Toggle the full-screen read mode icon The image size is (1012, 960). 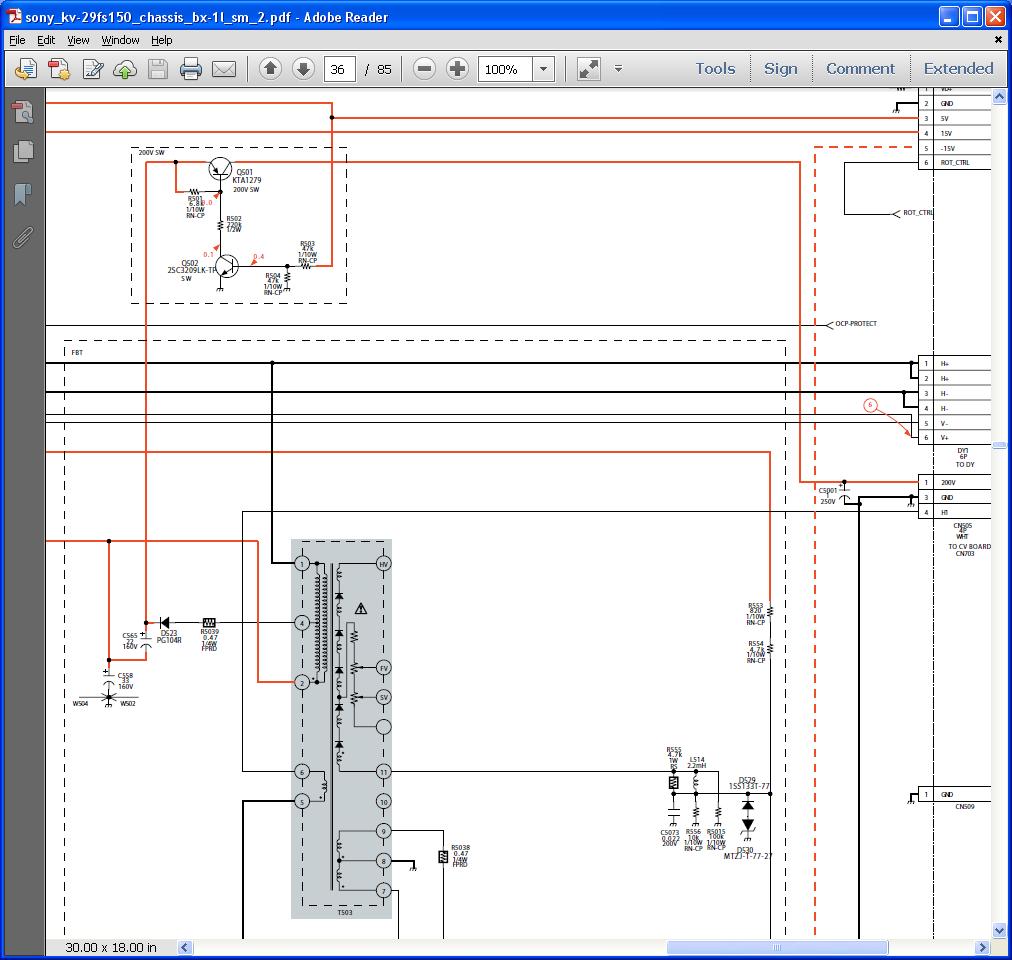589,69
